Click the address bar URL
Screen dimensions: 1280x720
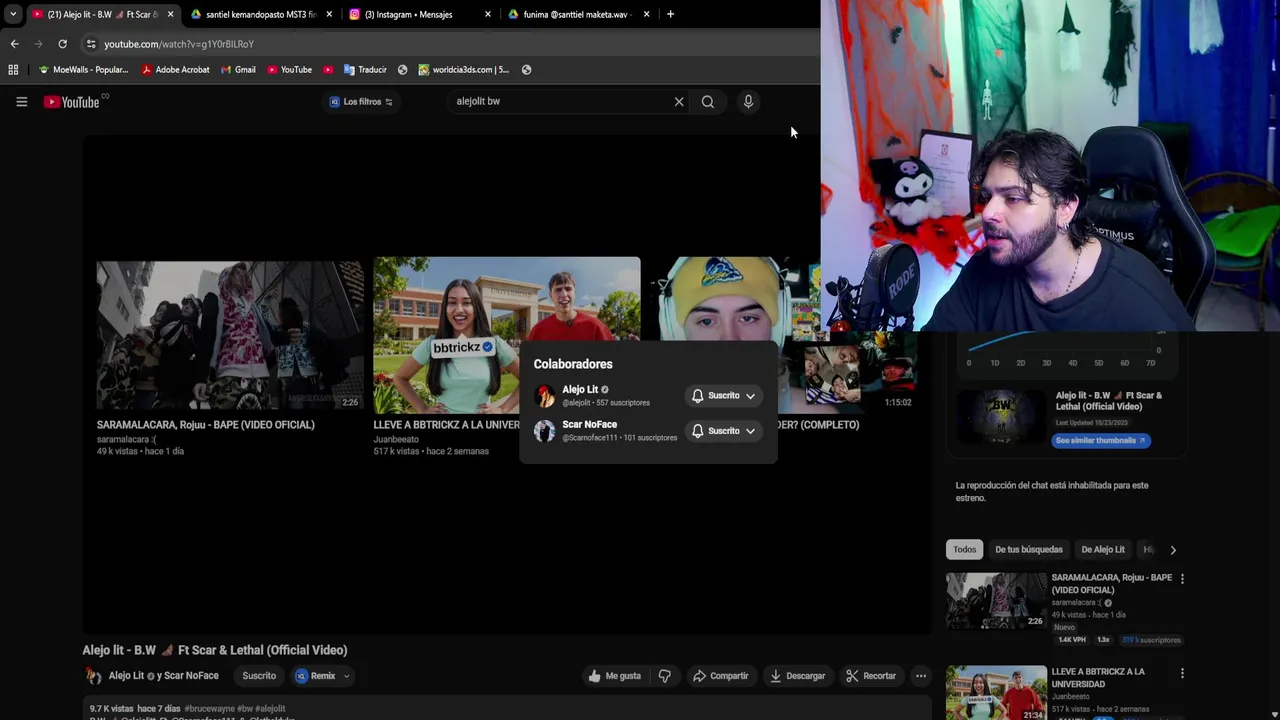(179, 44)
